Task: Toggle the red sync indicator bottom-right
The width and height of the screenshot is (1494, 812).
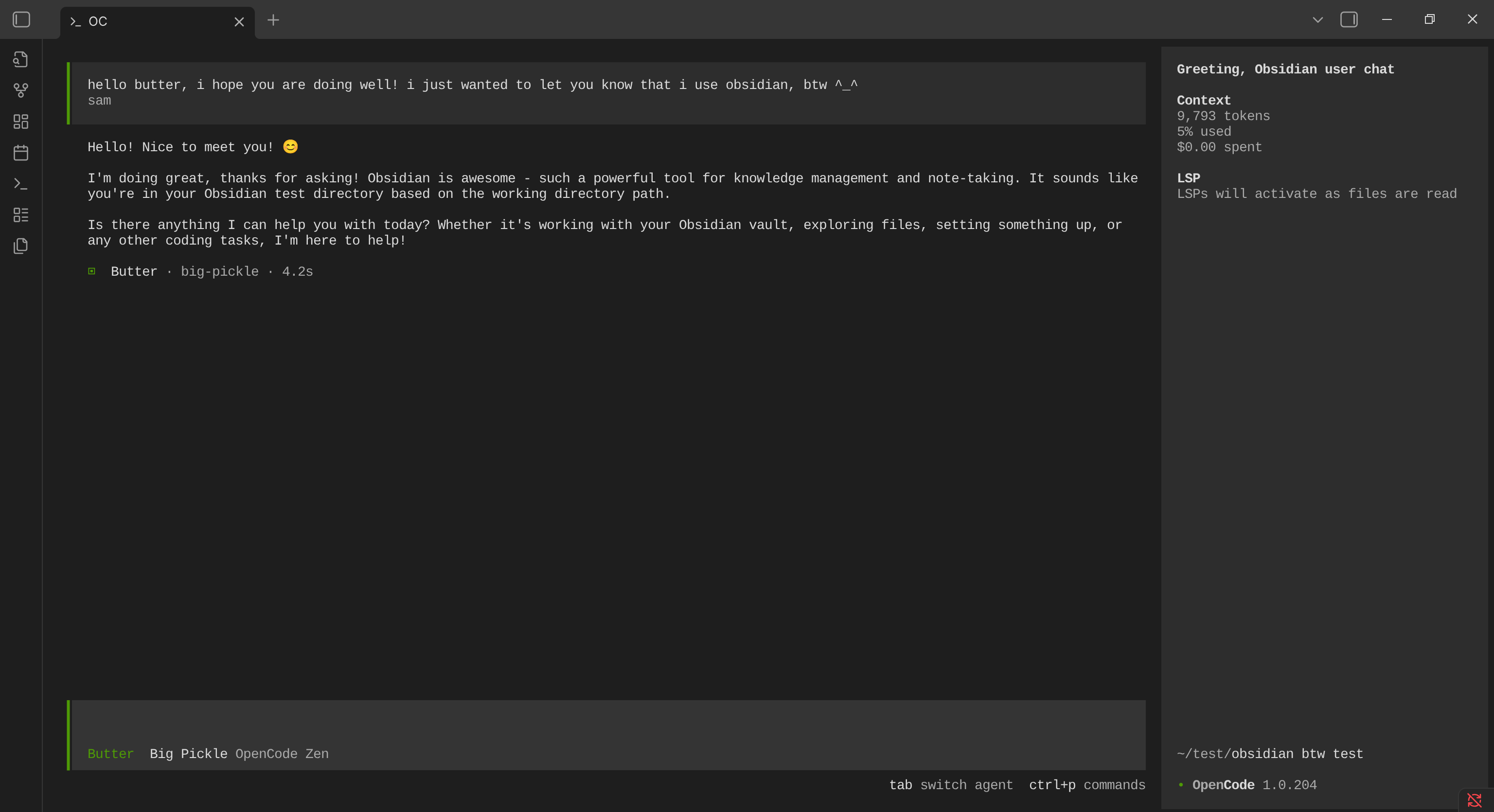Action: (x=1475, y=799)
